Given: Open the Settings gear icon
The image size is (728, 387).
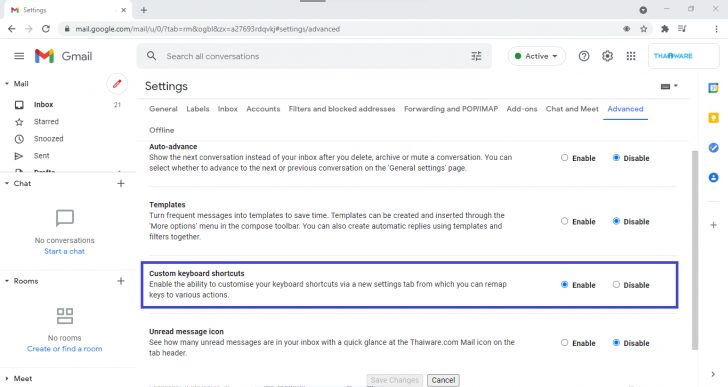Looking at the screenshot, I should (607, 56).
